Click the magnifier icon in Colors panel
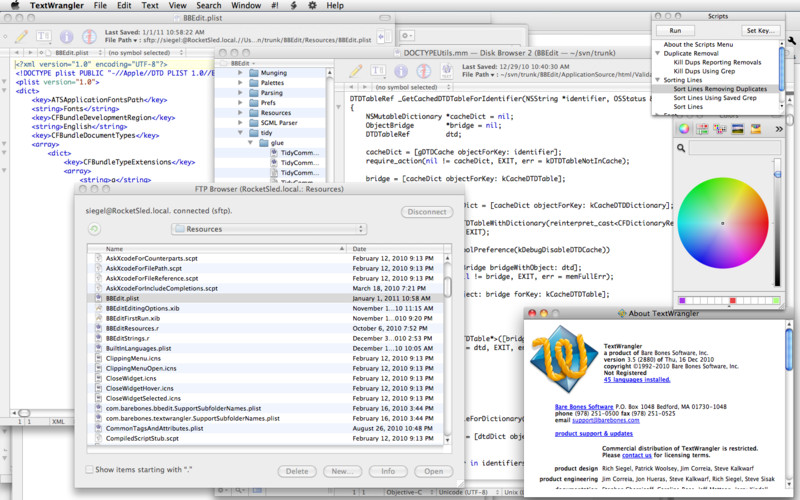The width and height of the screenshot is (800, 500). (x=681, y=148)
